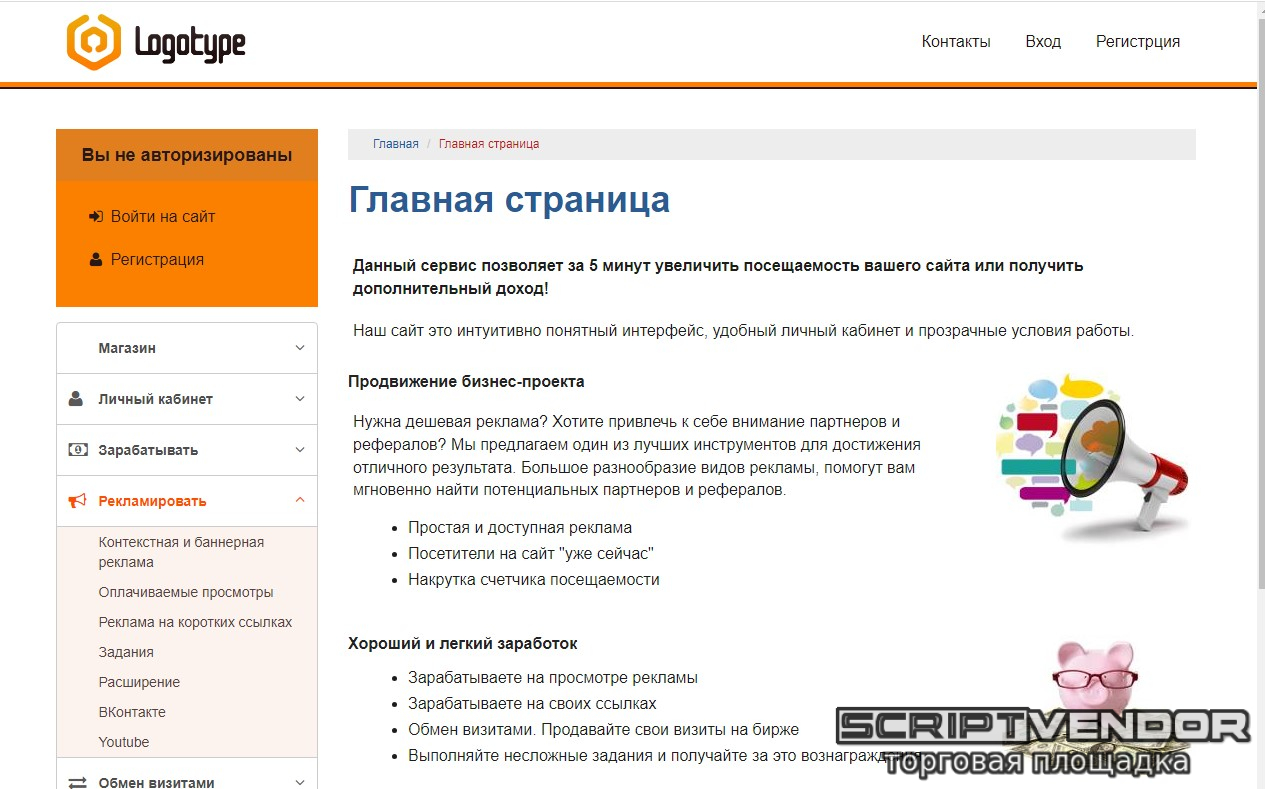Click the bullet Зарабатываете на просмотре рекламы
1265x789 pixels.
(553, 677)
